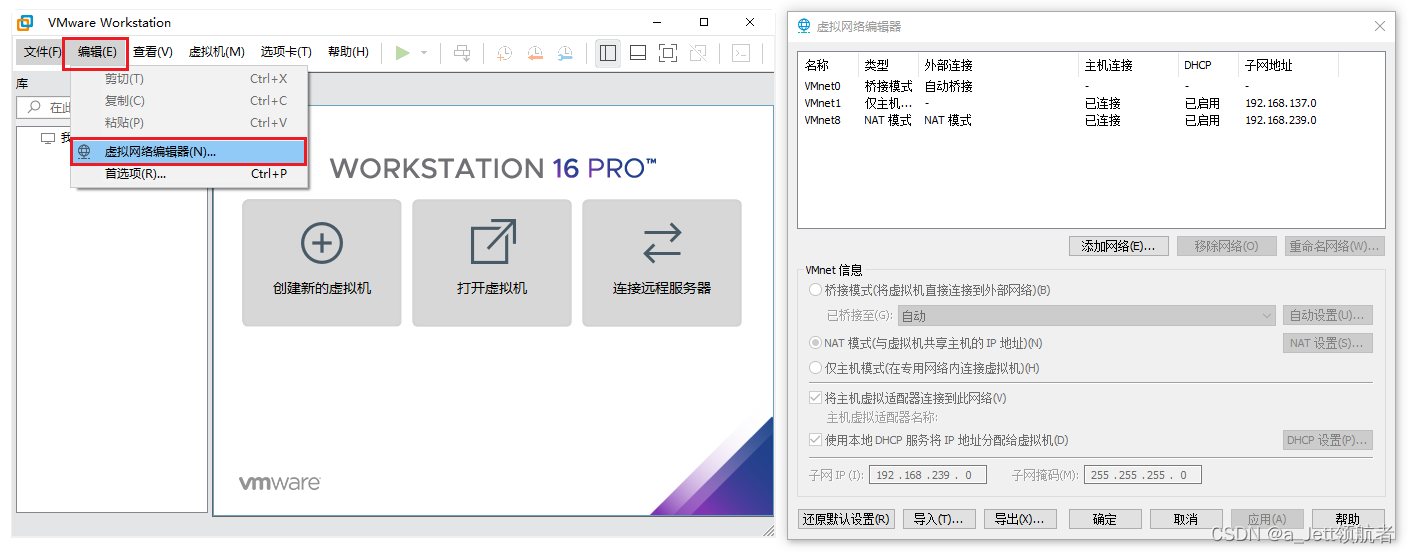Click the 添加网络(E)... button
The image size is (1410, 553).
1119,246
